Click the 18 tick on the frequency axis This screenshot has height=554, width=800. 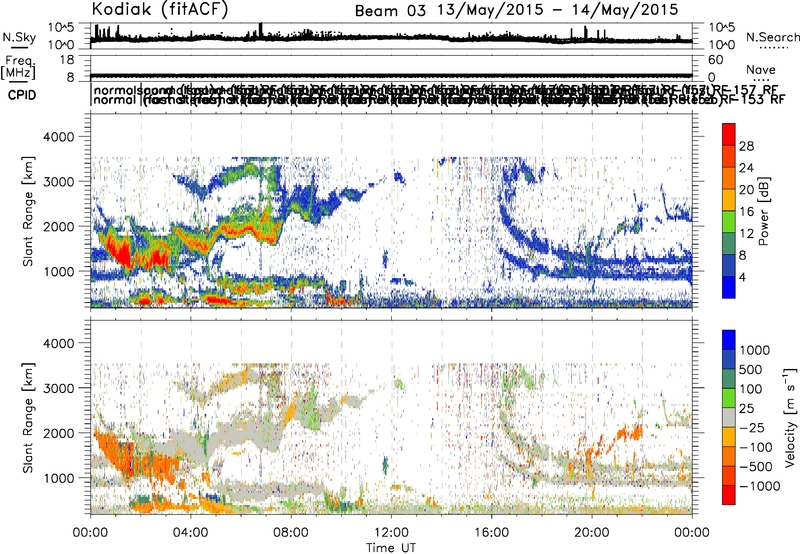pos(68,60)
